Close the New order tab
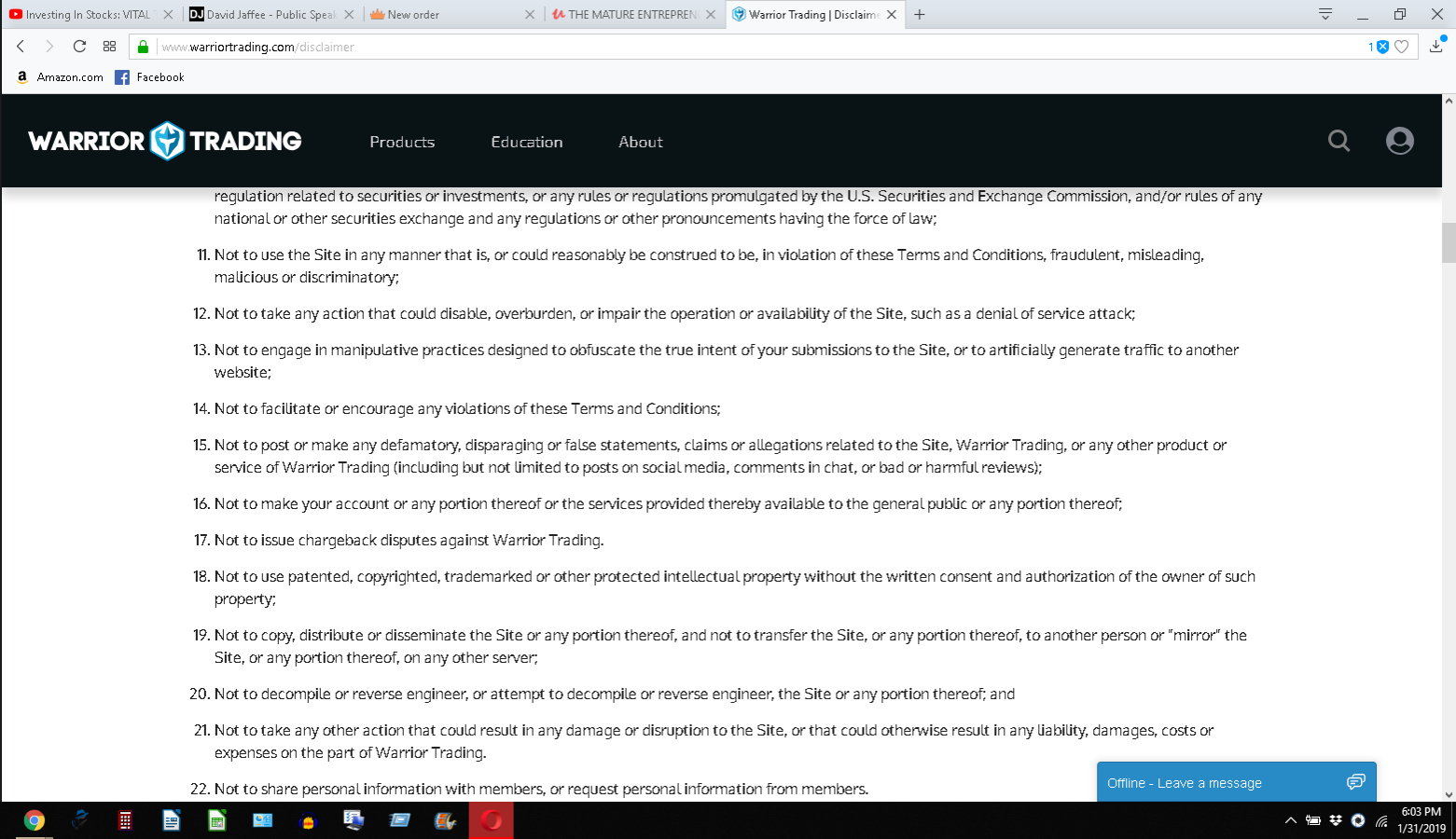Image resolution: width=1456 pixels, height=839 pixels. click(530, 14)
